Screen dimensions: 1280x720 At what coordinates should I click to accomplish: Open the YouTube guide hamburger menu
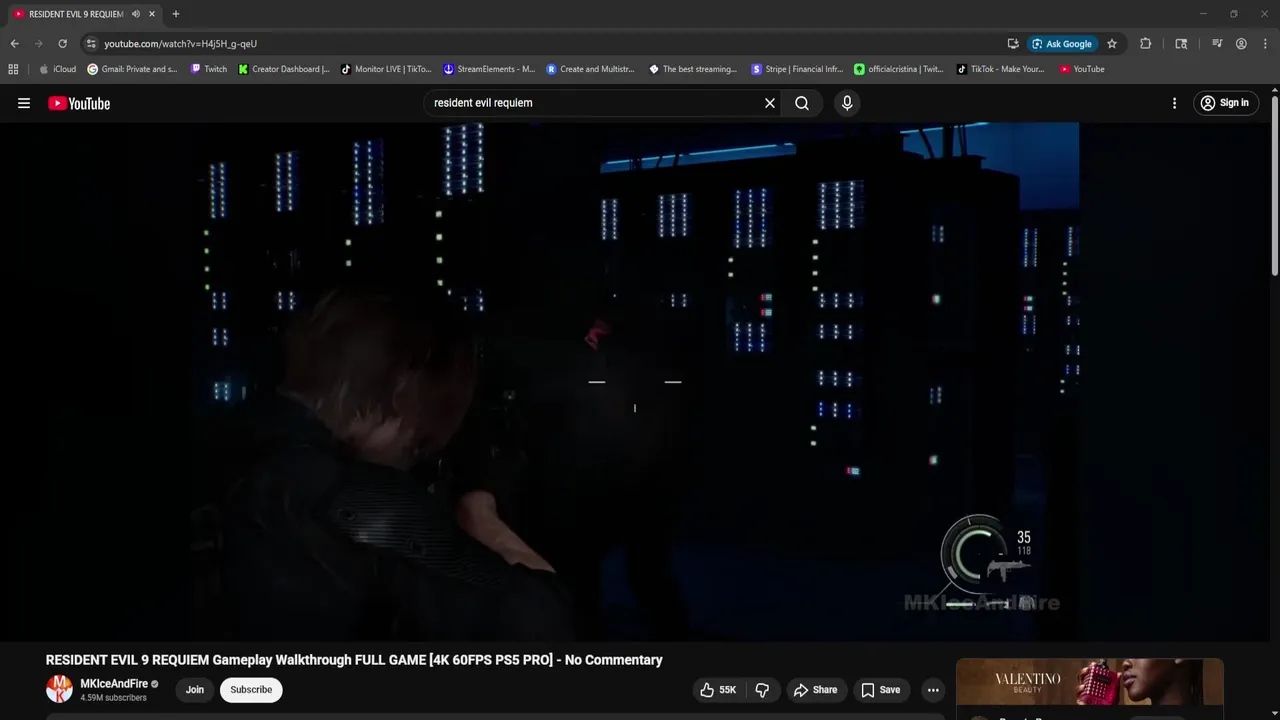point(24,103)
